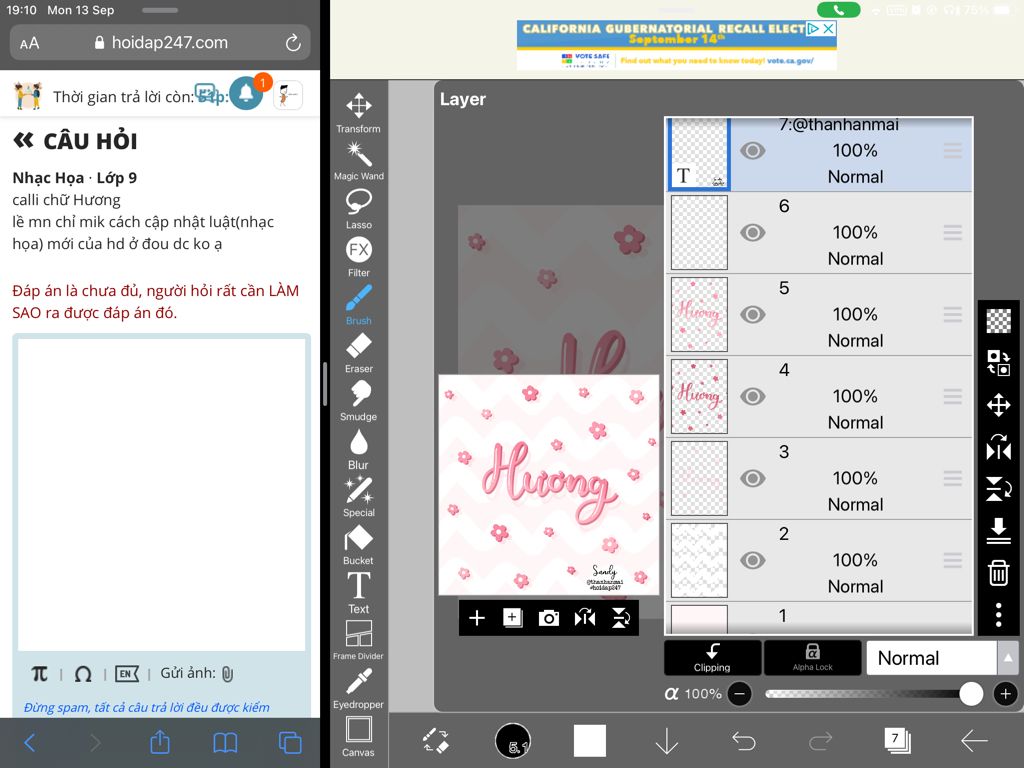Select the Smudge tool
The height and width of the screenshot is (768, 1024).
click(359, 400)
